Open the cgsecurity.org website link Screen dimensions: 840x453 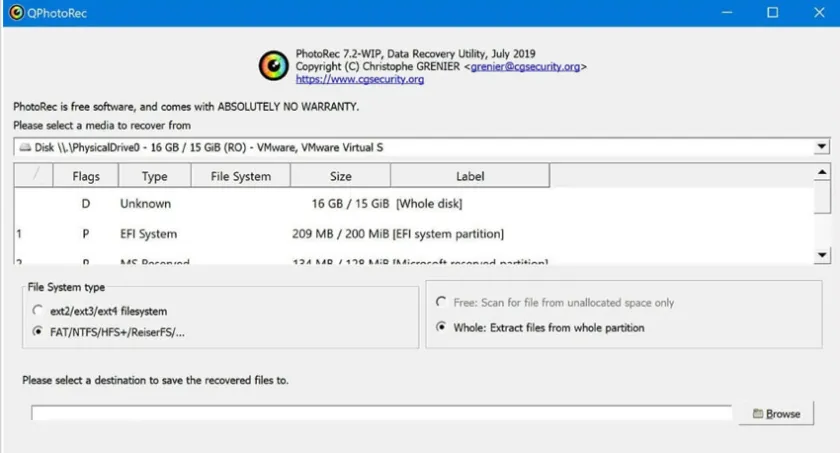pos(359,80)
